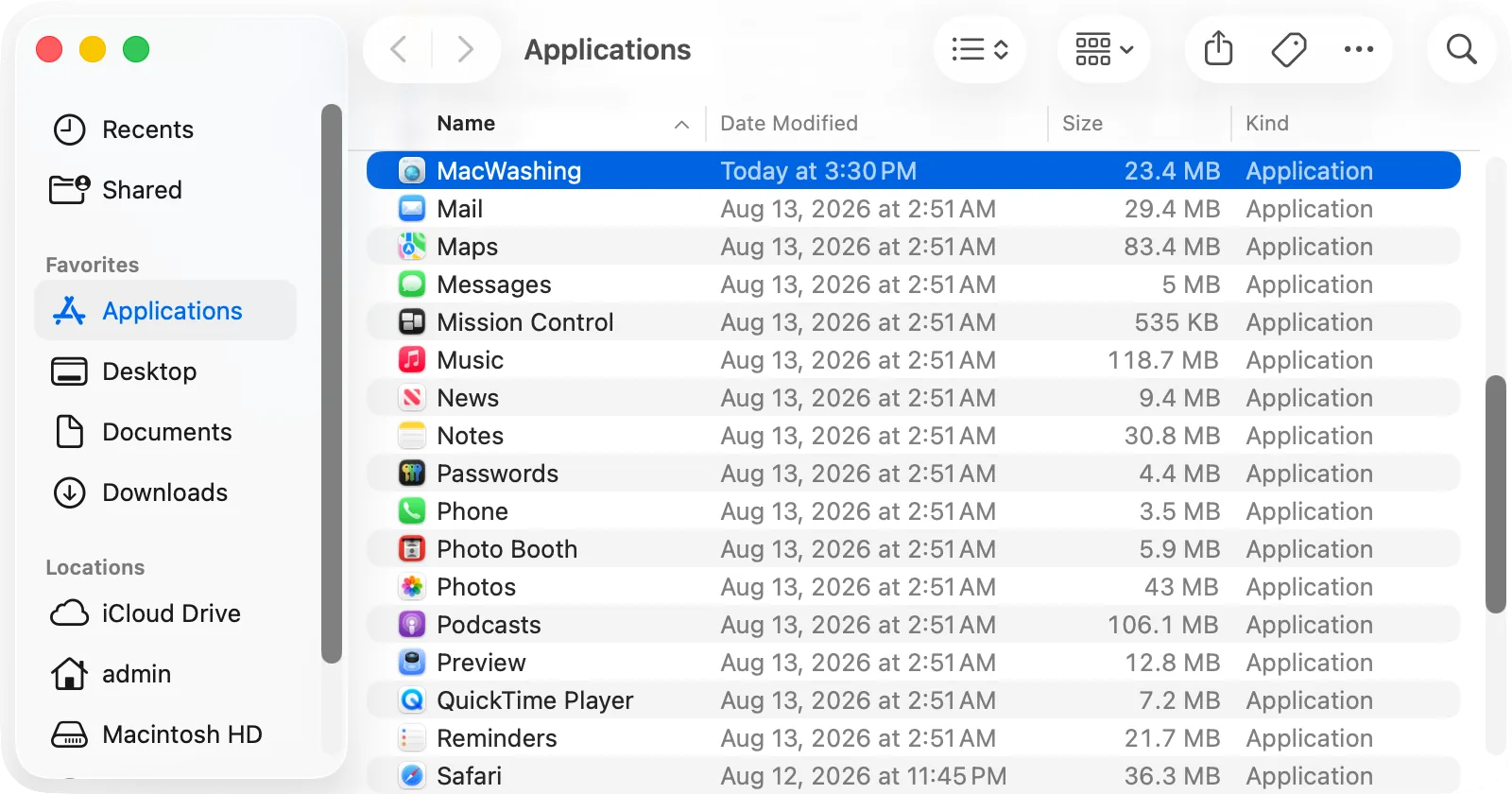Open the More actions ellipsis menu

pos(1359,49)
